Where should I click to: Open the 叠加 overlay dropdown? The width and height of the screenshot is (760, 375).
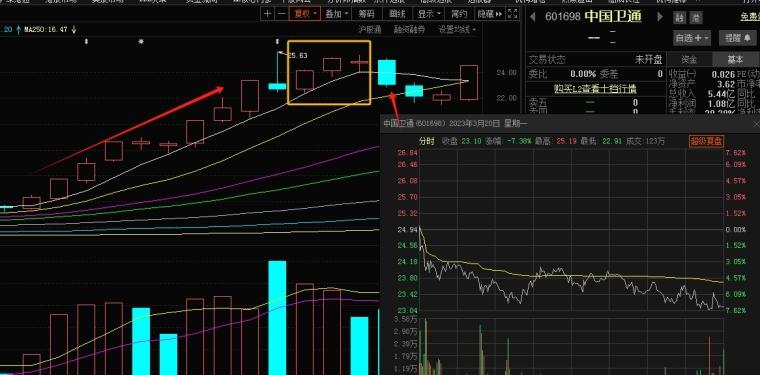[x=336, y=14]
